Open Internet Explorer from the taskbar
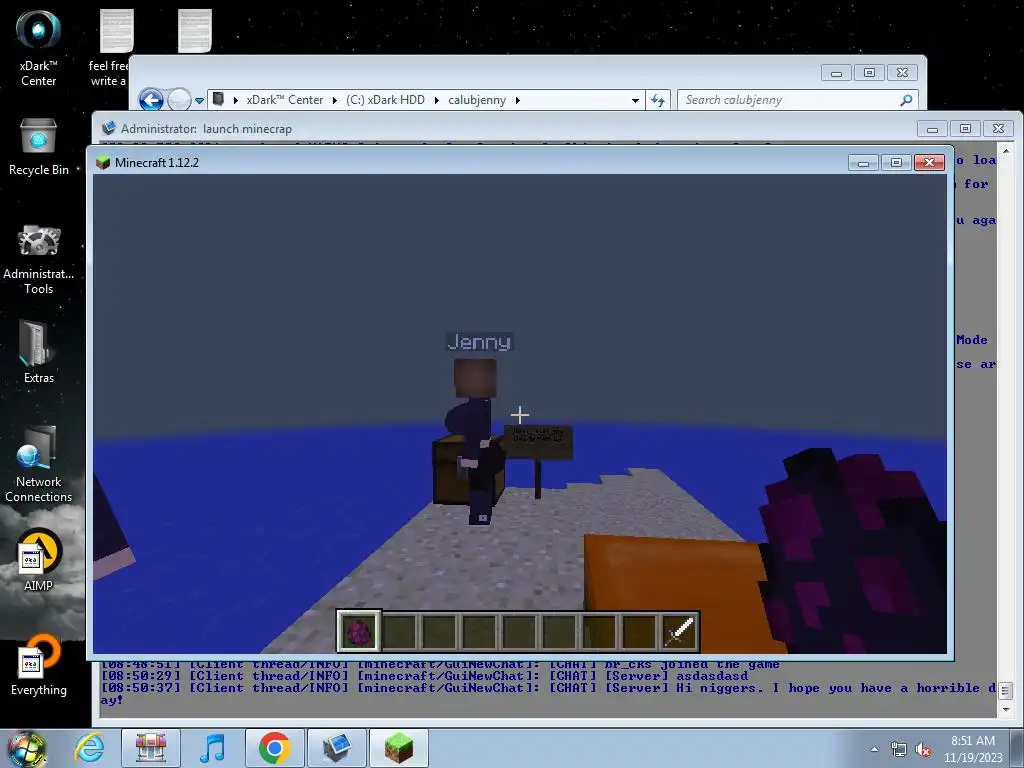Image resolution: width=1024 pixels, height=768 pixels. click(89, 748)
